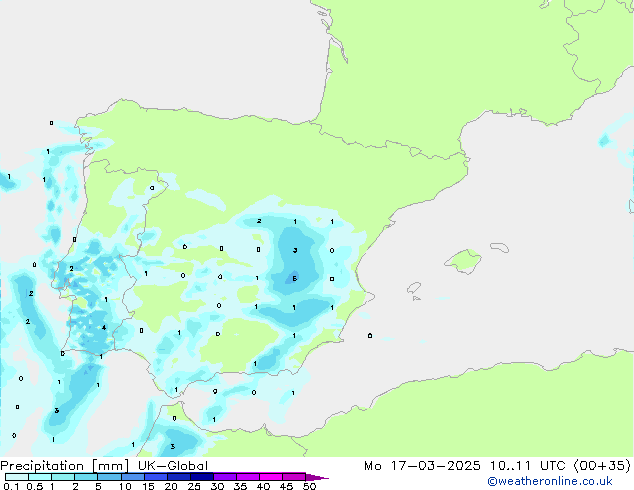This screenshot has height=490, width=634.
Task: Click the '10..11 UTC' time range text
Action: 530,466
